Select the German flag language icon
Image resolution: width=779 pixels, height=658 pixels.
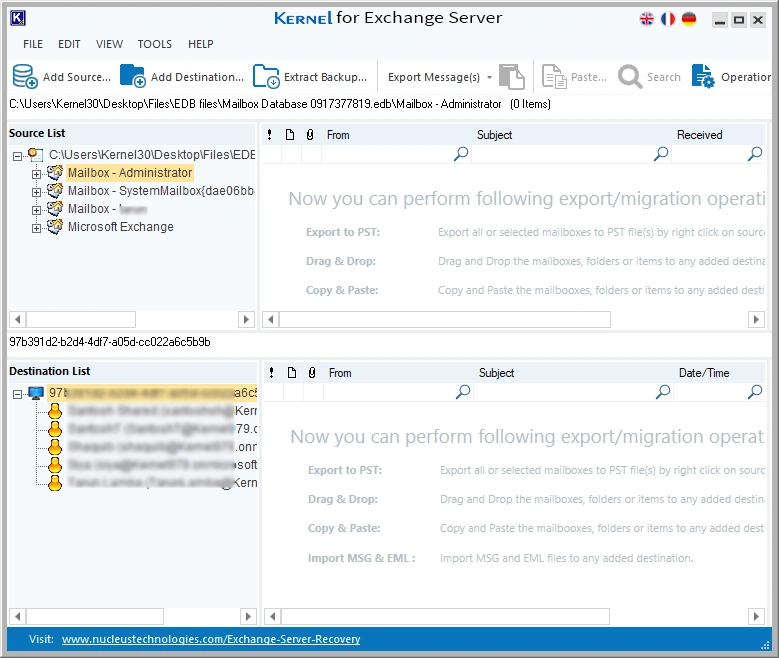[689, 19]
